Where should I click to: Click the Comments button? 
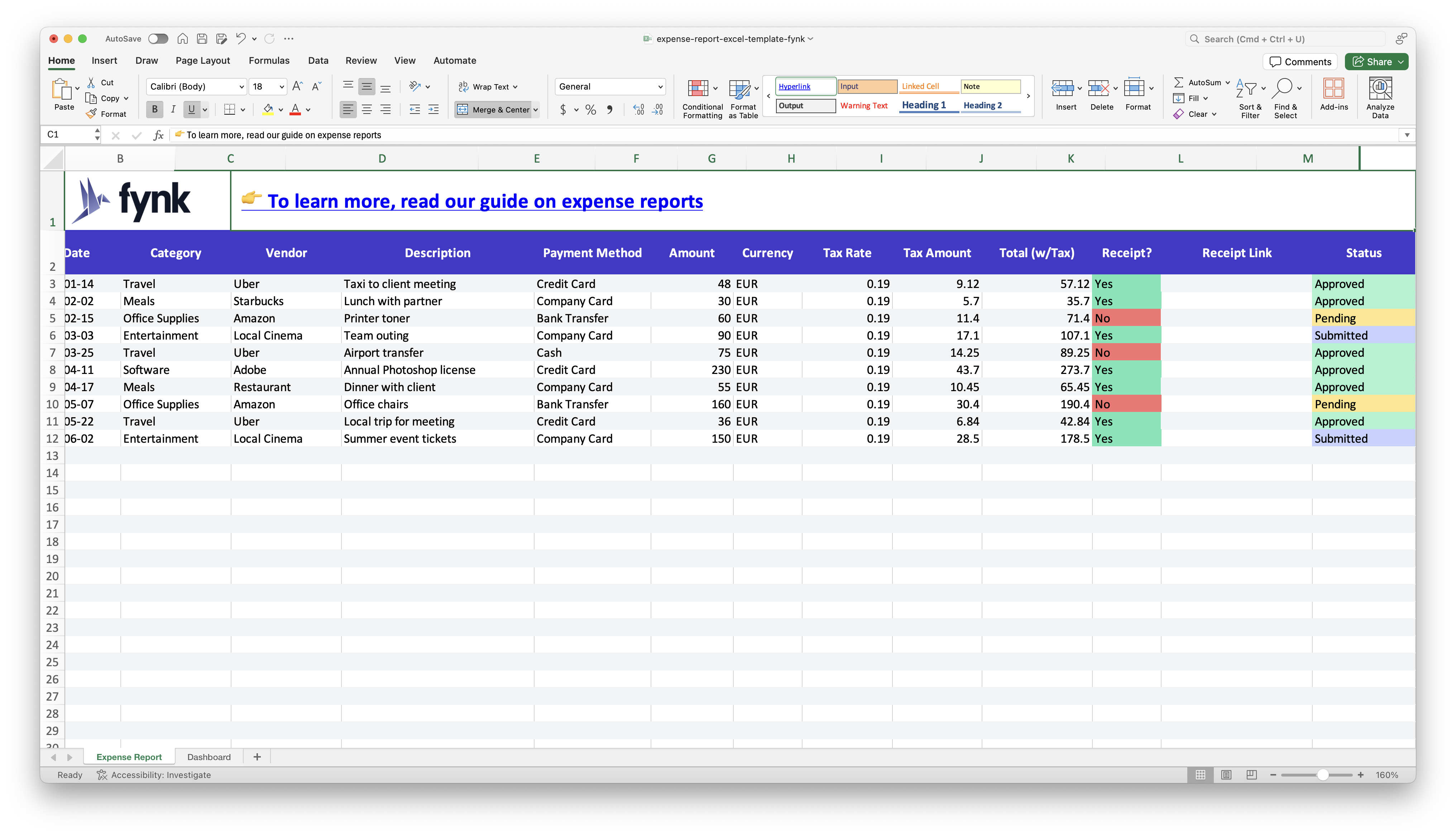click(x=1300, y=62)
